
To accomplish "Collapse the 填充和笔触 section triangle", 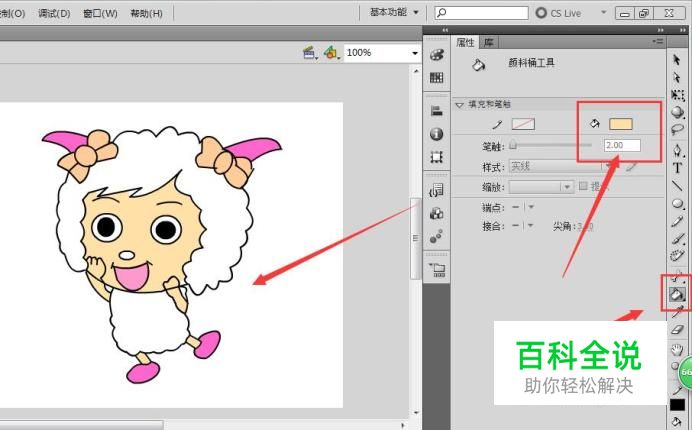I will pos(459,105).
